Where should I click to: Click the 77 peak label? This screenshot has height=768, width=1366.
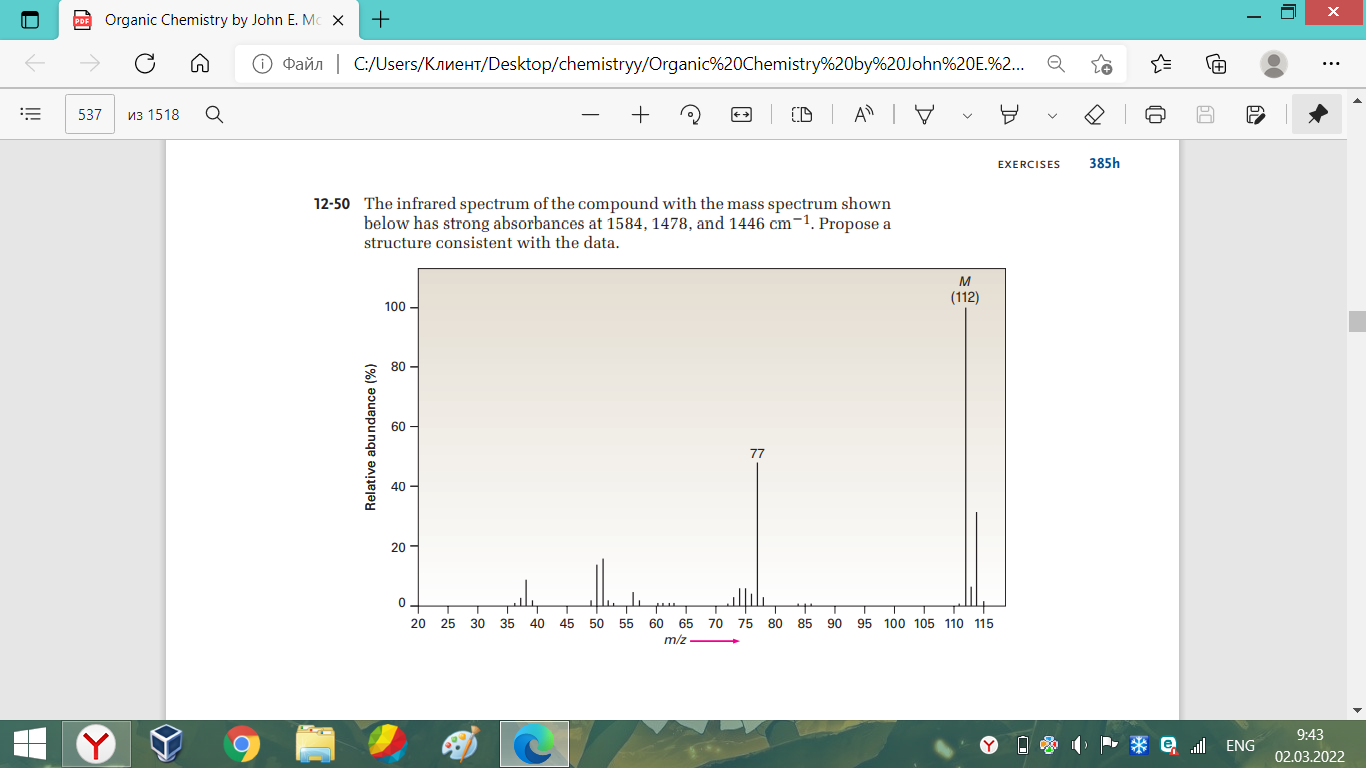pyautogui.click(x=757, y=453)
